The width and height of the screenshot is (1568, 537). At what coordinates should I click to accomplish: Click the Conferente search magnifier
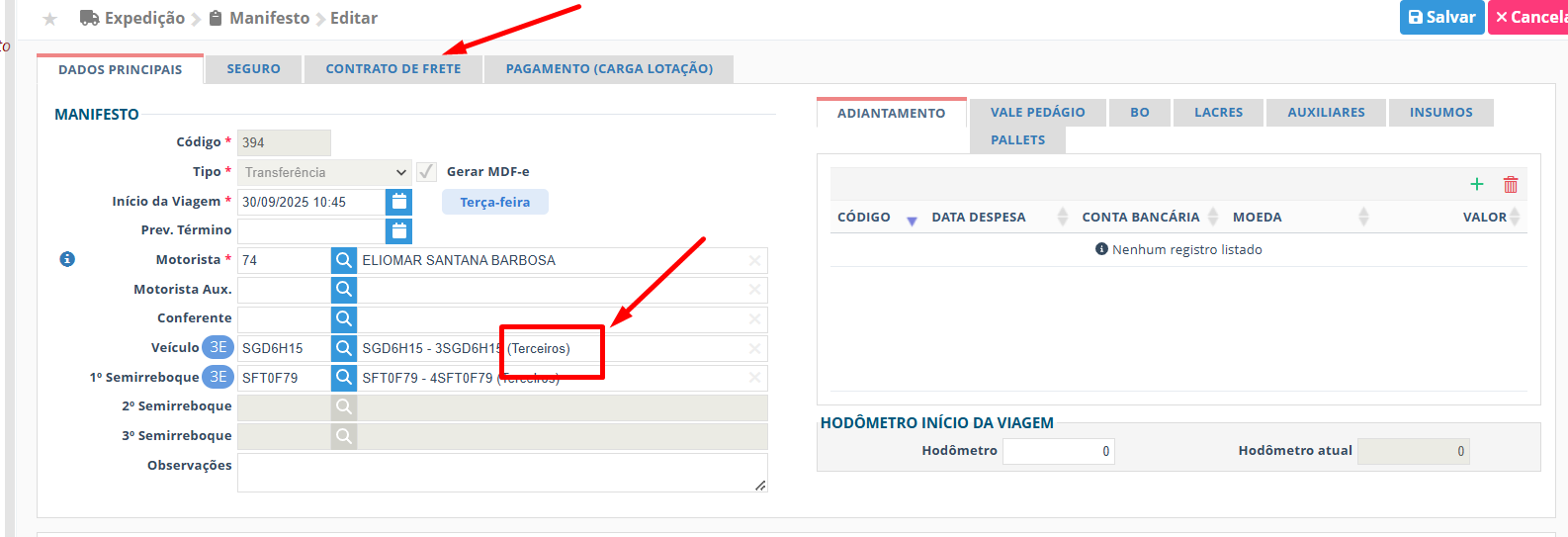[343, 318]
